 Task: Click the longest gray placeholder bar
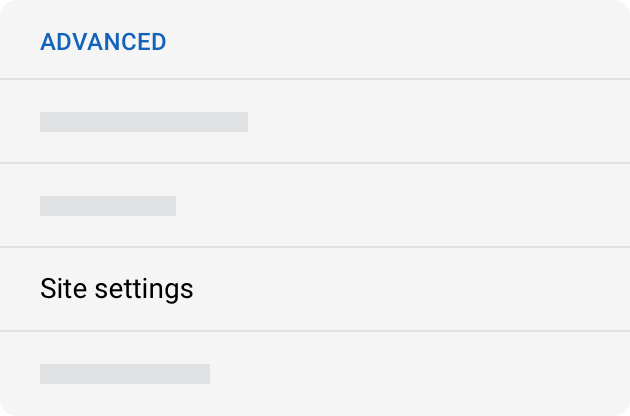[144, 122]
